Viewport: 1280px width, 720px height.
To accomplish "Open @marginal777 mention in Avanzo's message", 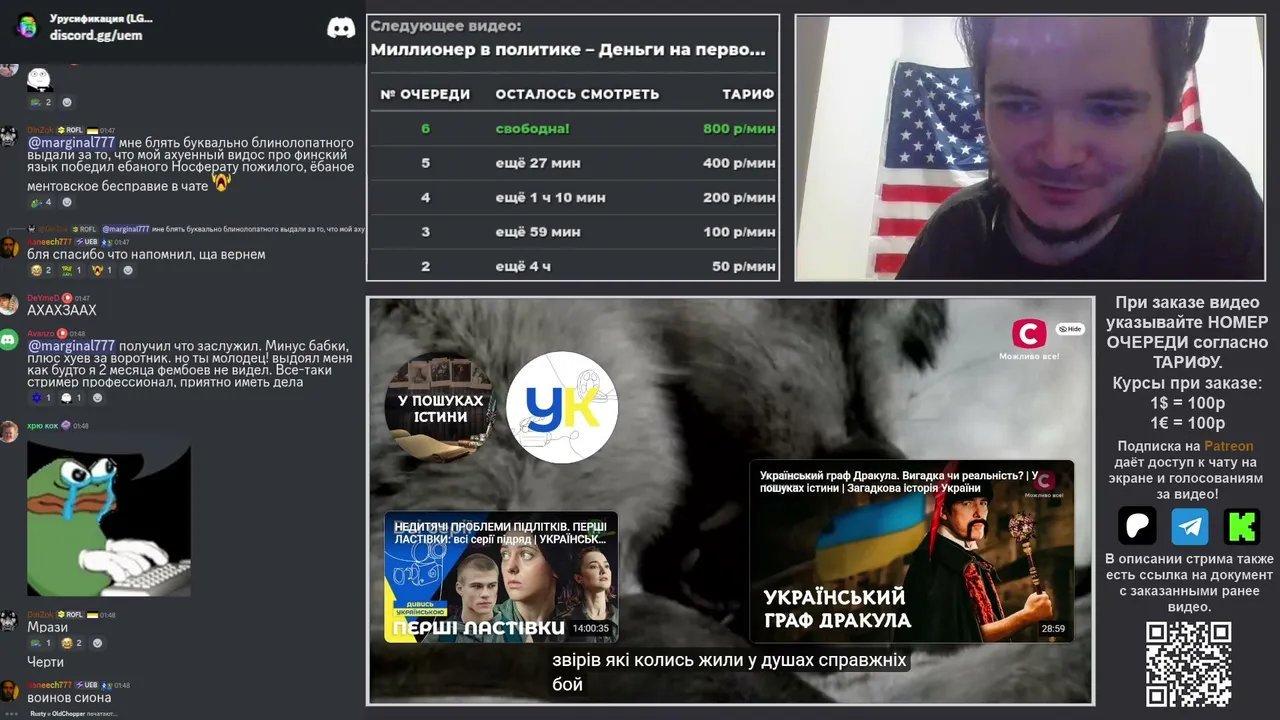I will tap(71, 346).
